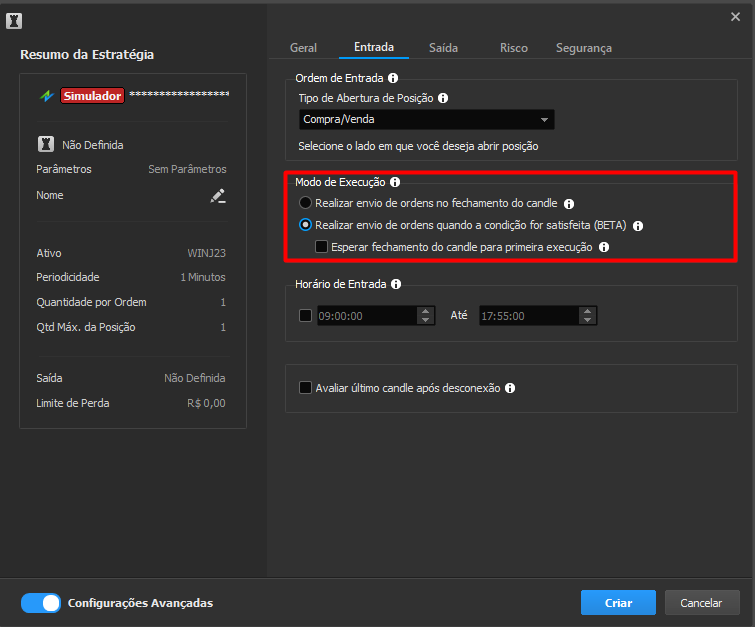Viewport: 755px width, 627px height.
Task: Show info for Esperar fechamento do candle
Action: coord(604,247)
